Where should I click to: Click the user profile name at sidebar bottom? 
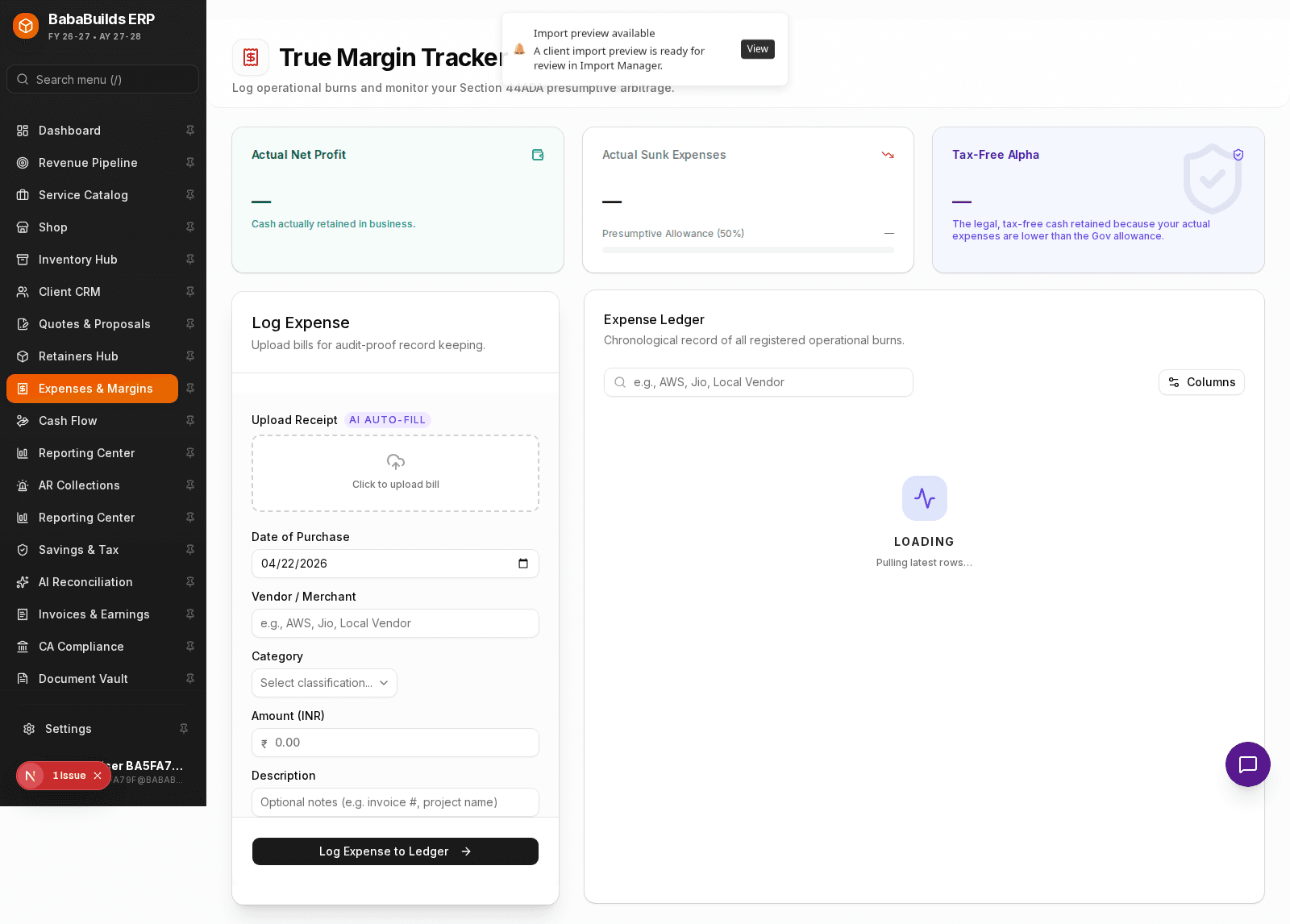pyautogui.click(x=147, y=766)
